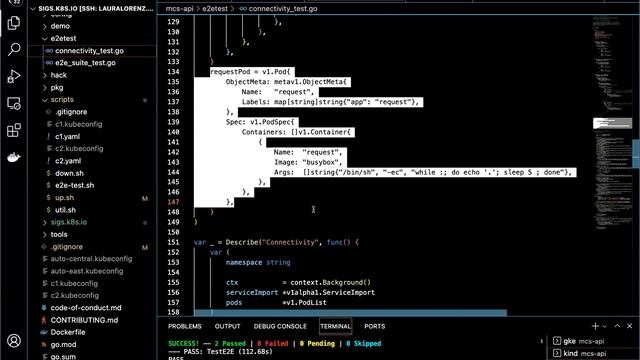Click line number 147 in the gutter
Screen dimensions: 640x360
pos(173,202)
